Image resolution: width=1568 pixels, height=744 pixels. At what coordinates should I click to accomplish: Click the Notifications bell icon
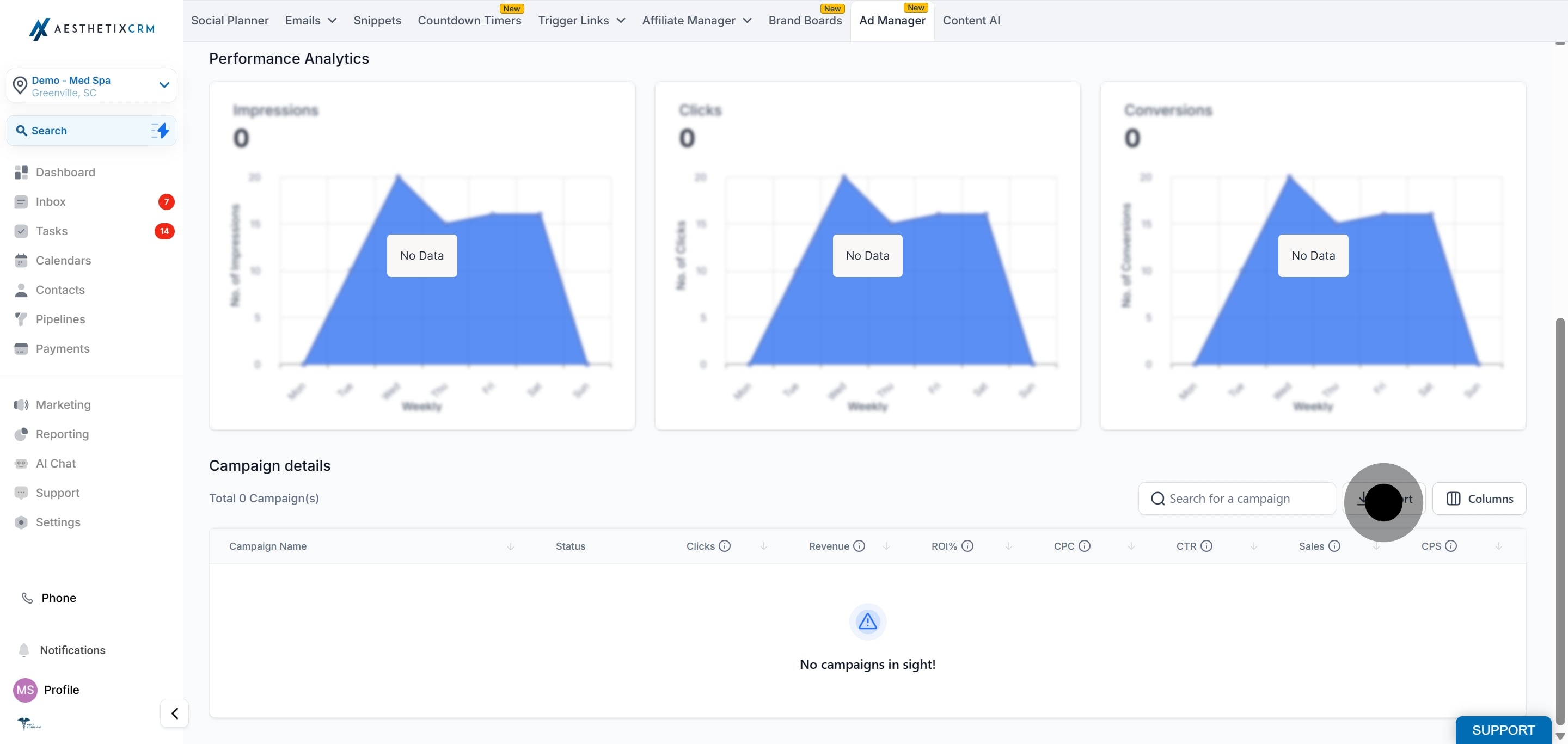24,650
